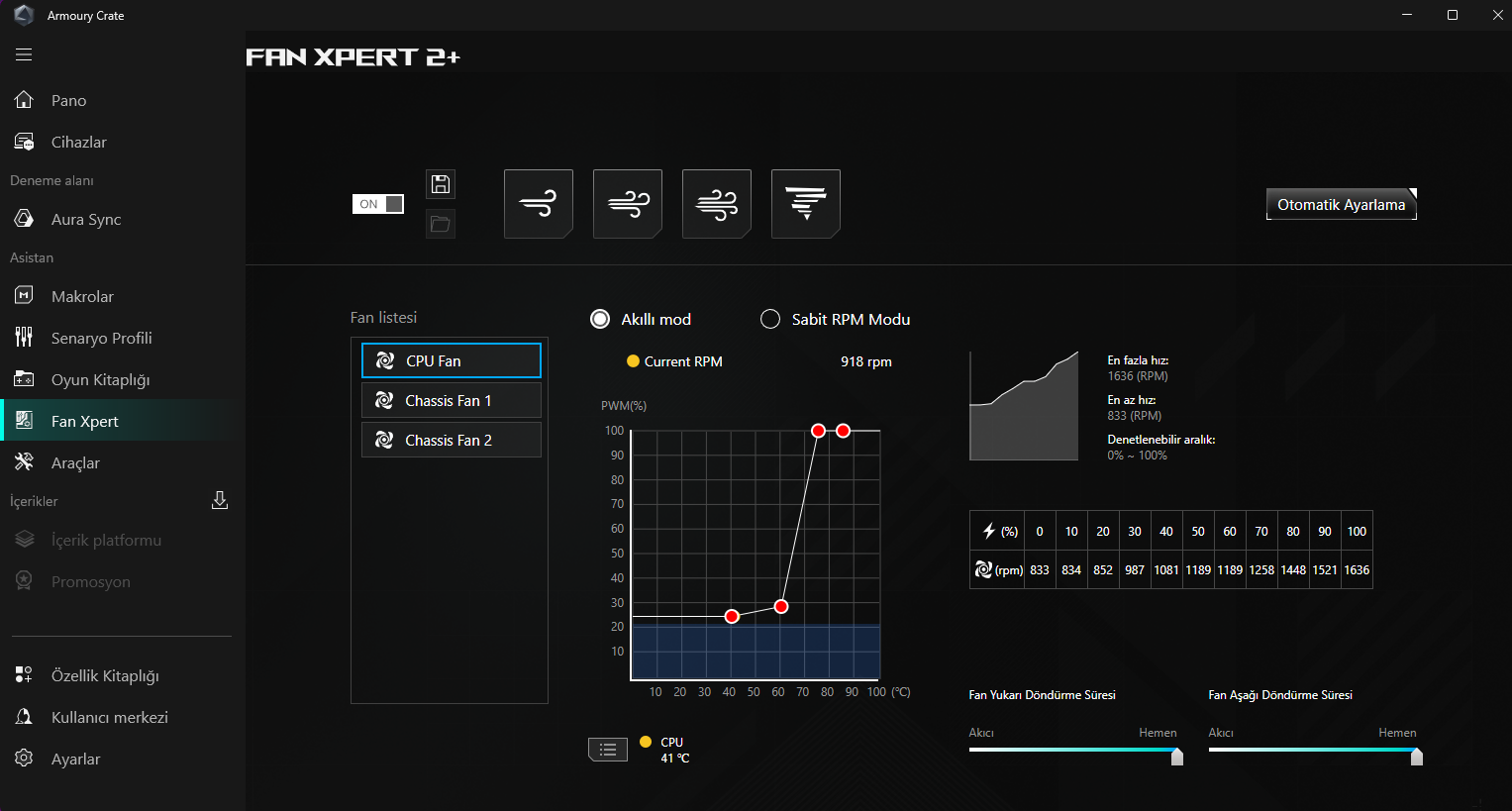Click the Kullanıcı merkezi bell icon
The height and width of the screenshot is (811, 1512).
point(24,717)
